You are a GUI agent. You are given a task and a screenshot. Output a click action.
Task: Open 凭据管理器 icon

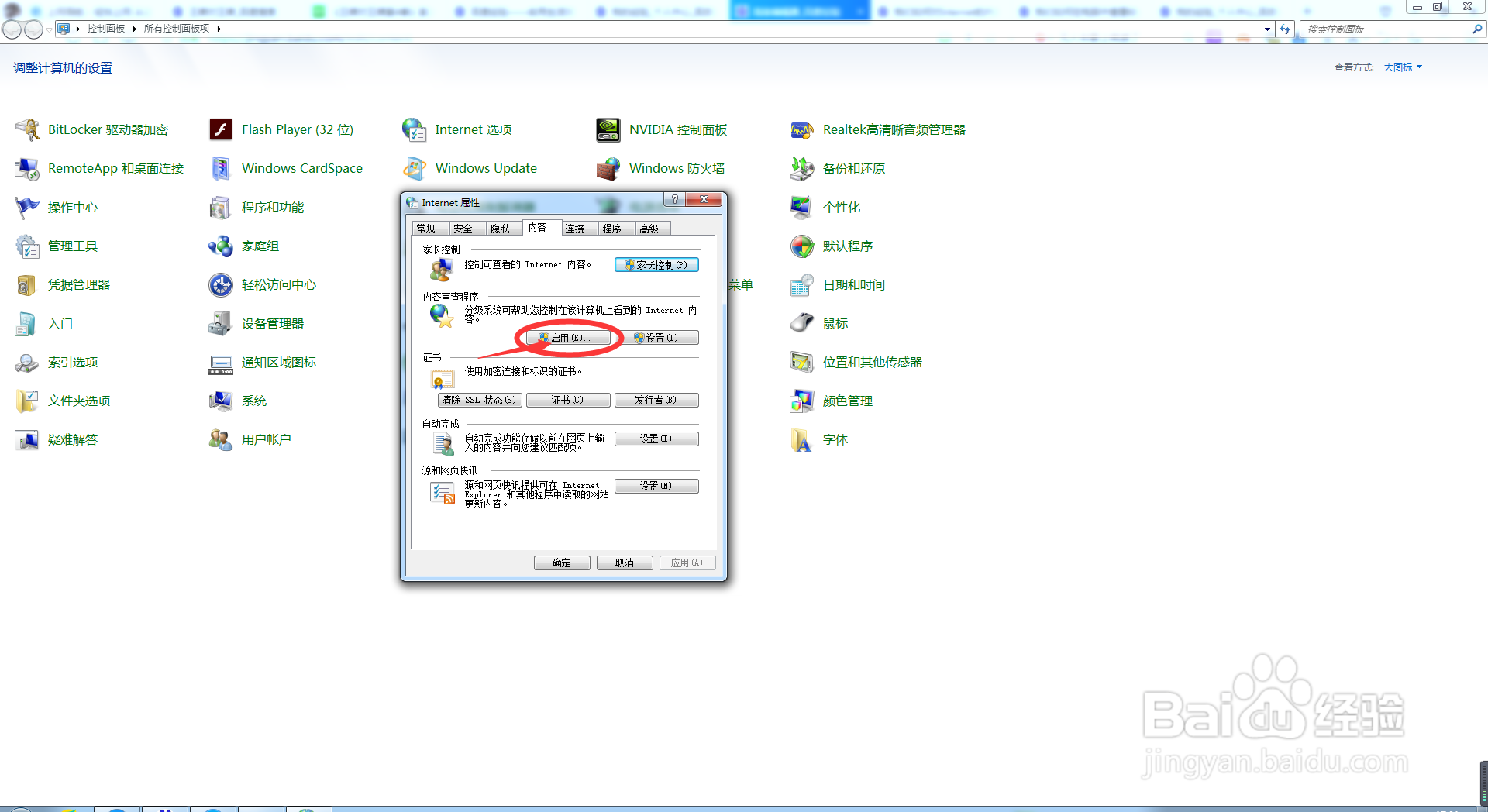click(27, 284)
